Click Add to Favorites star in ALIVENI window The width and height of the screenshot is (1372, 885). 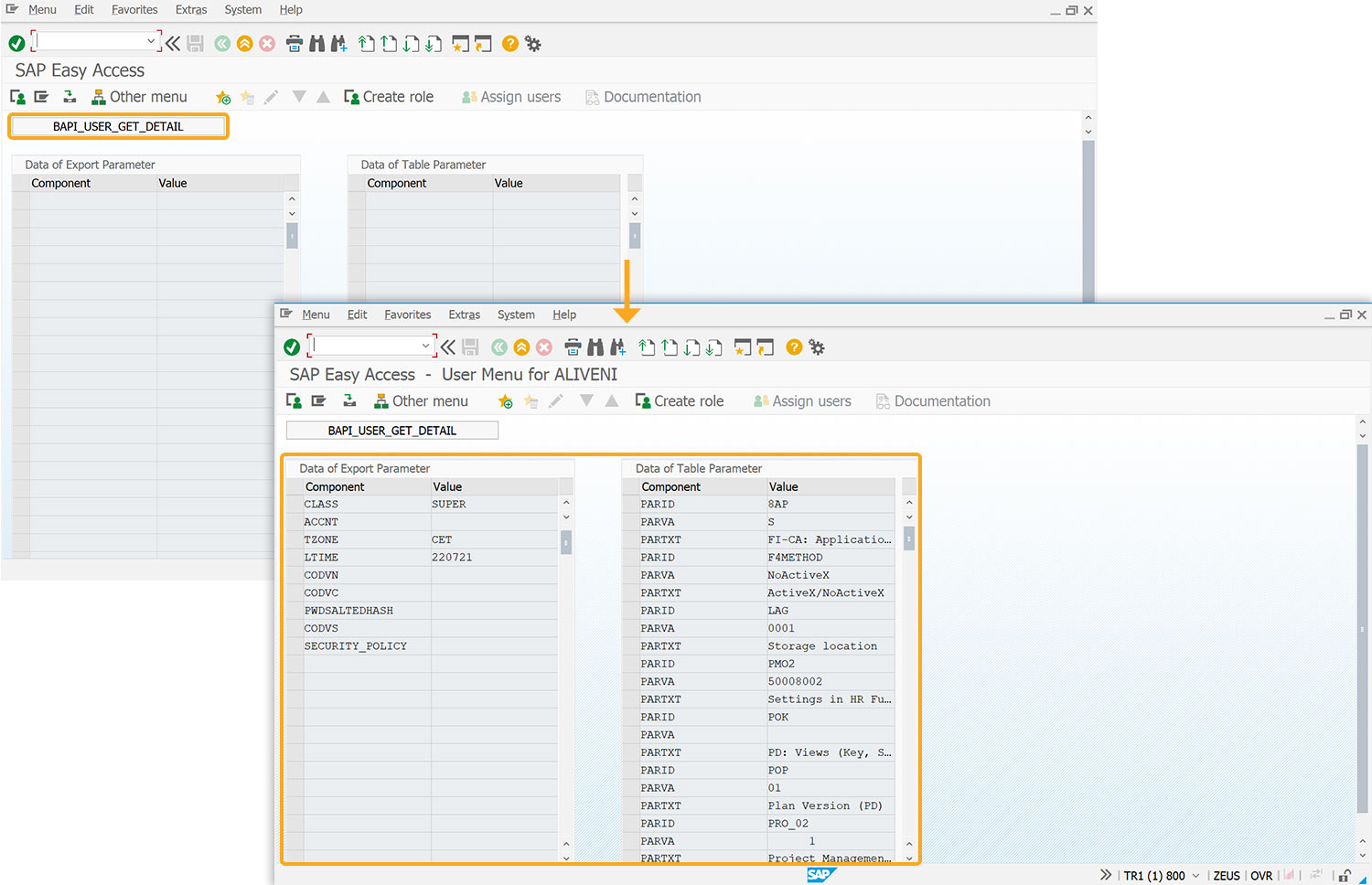[505, 401]
